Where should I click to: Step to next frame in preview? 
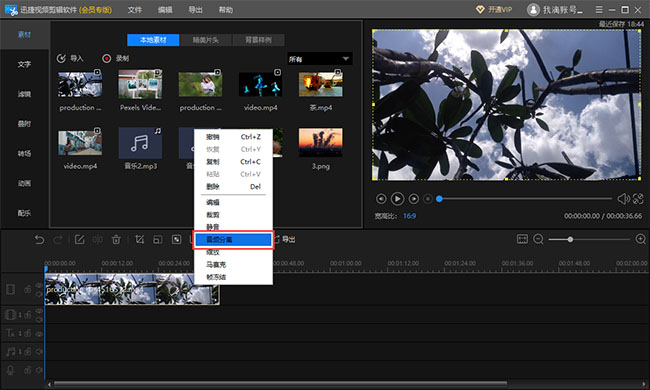tap(413, 199)
